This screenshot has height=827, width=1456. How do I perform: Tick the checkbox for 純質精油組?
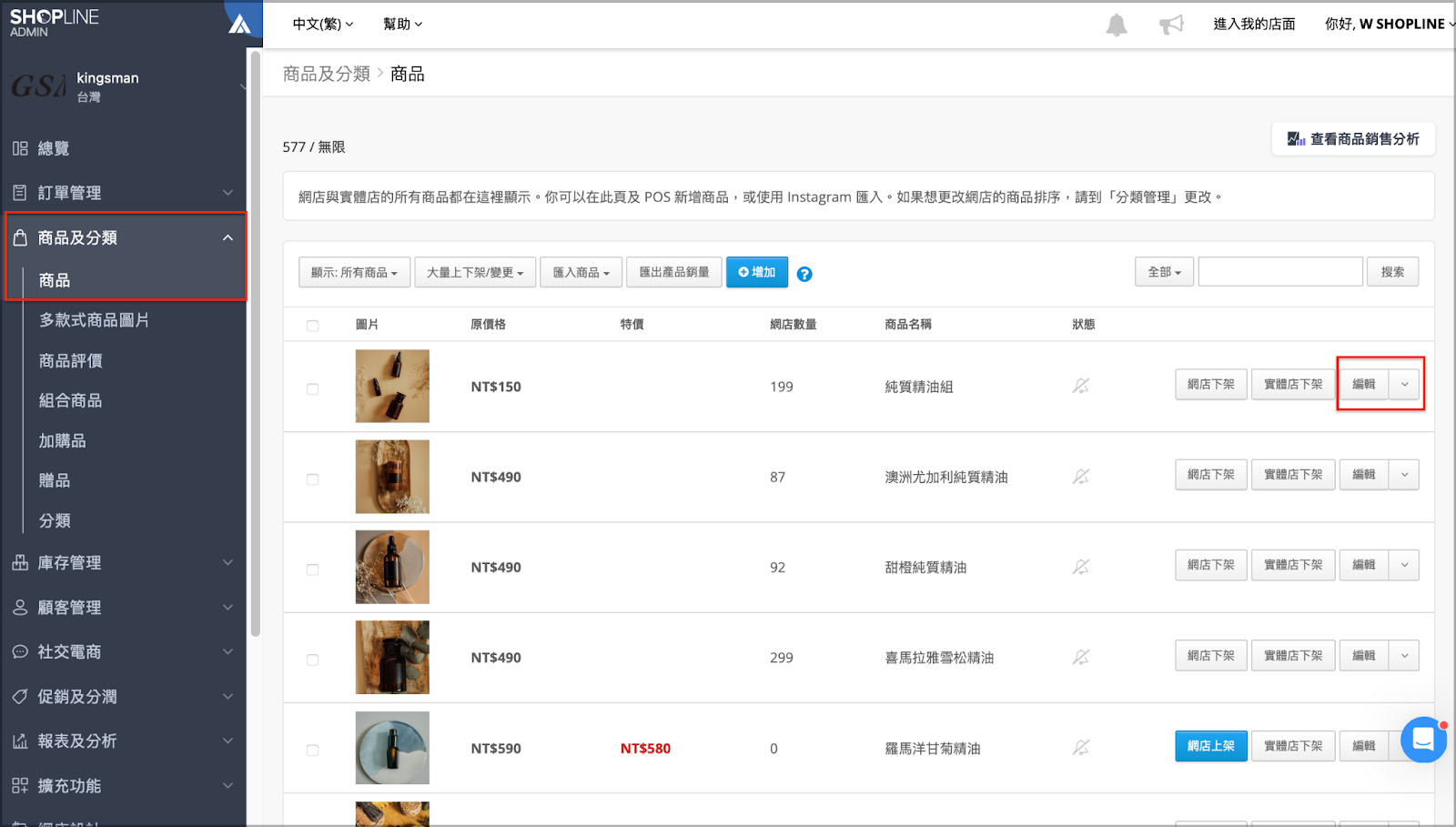tap(312, 388)
